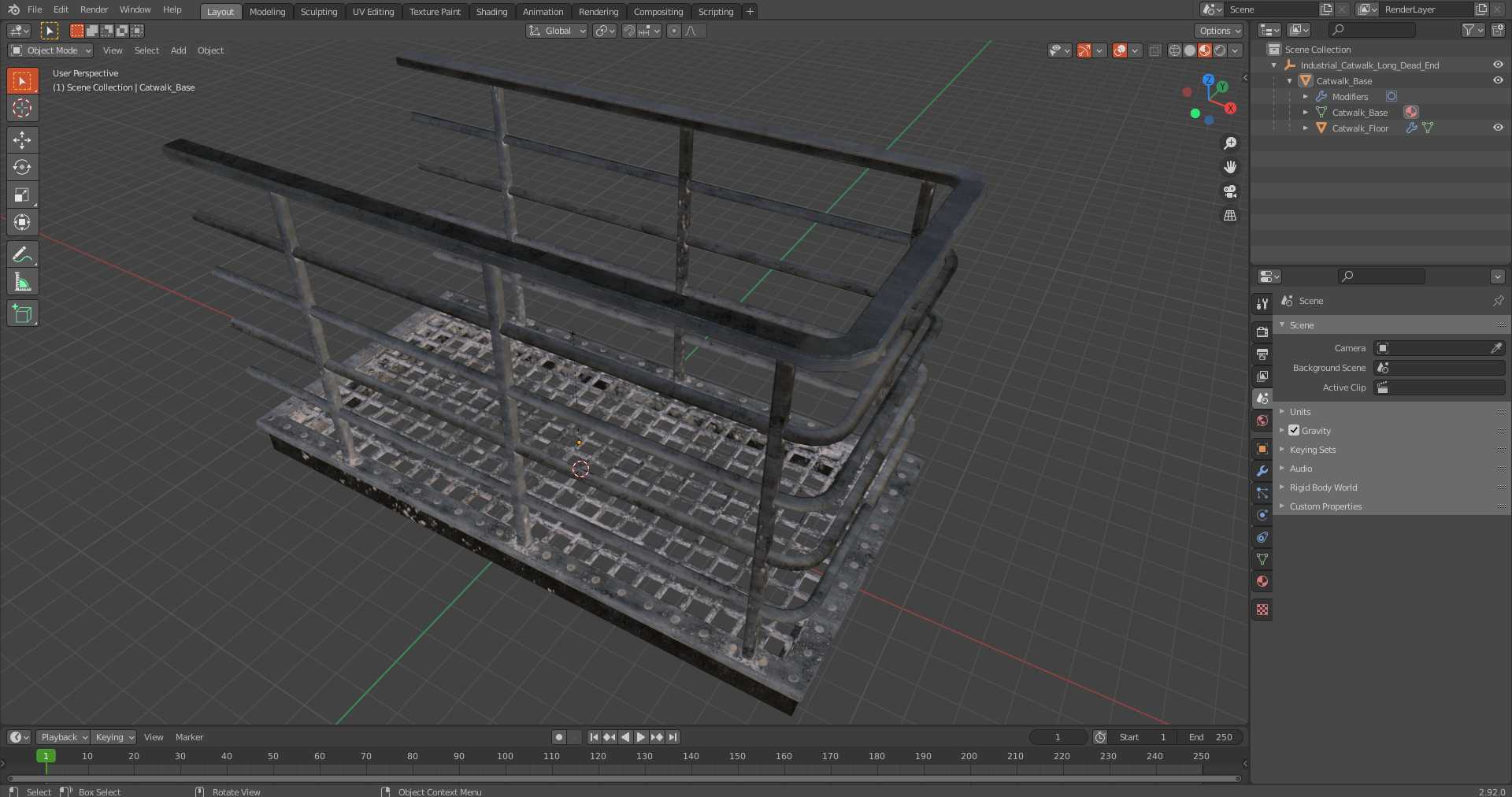The width and height of the screenshot is (1512, 797).
Task: Open Physics properties tab
Action: tap(1262, 515)
